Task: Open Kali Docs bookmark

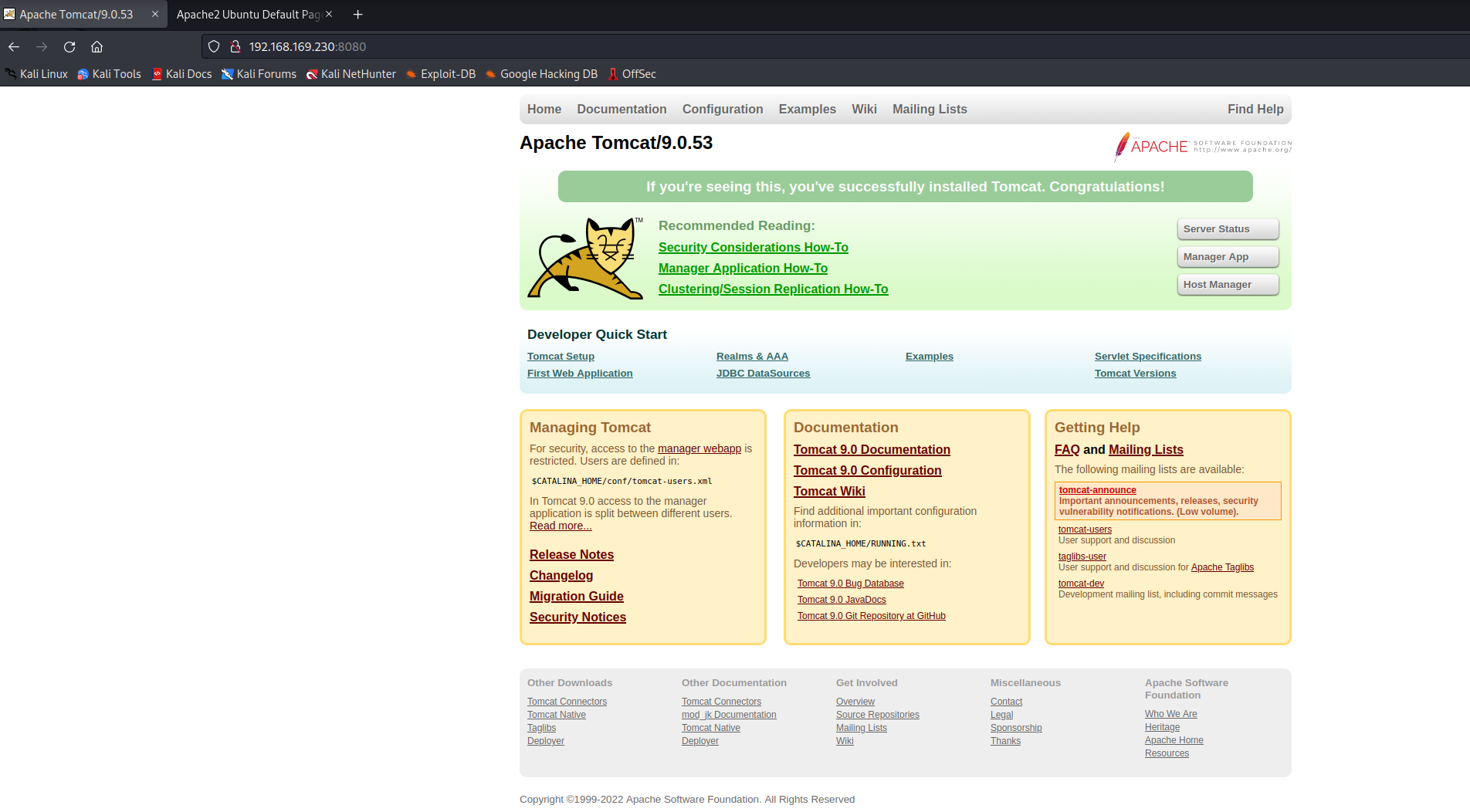Action: tap(181, 74)
